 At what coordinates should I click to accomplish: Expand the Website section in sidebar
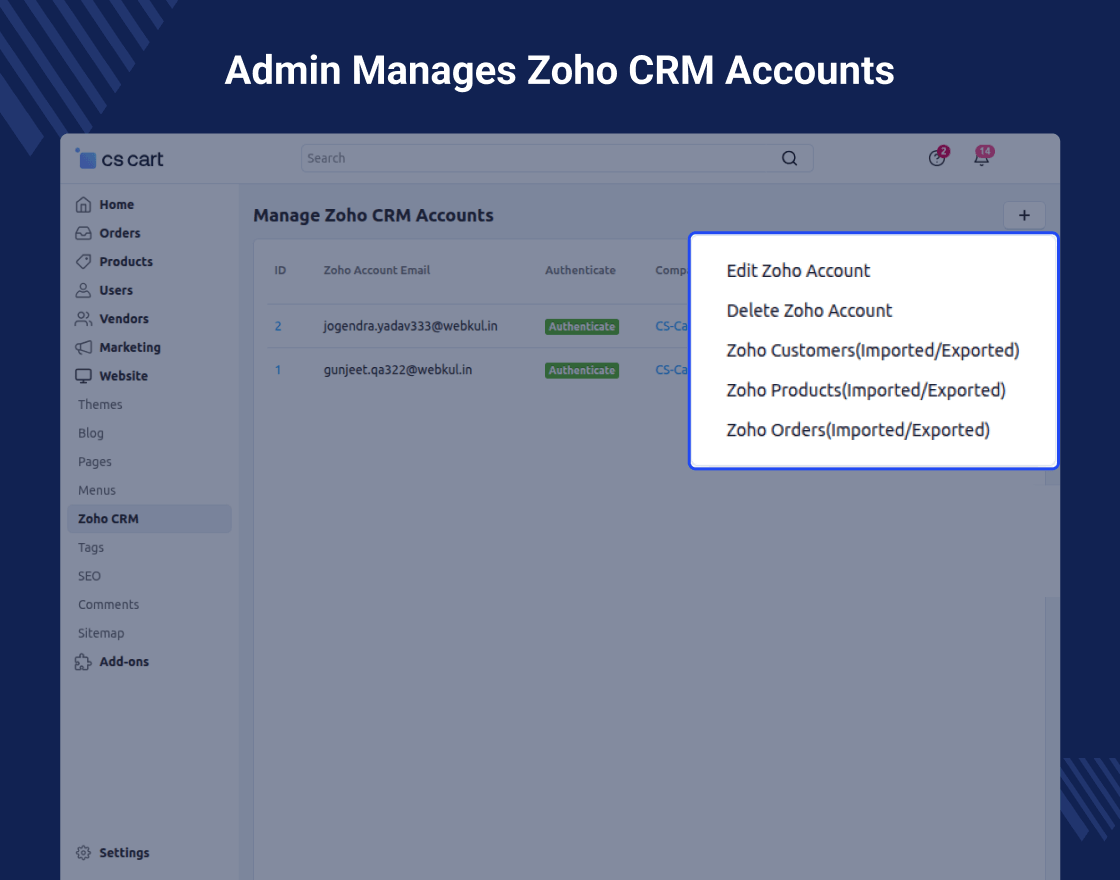click(123, 376)
